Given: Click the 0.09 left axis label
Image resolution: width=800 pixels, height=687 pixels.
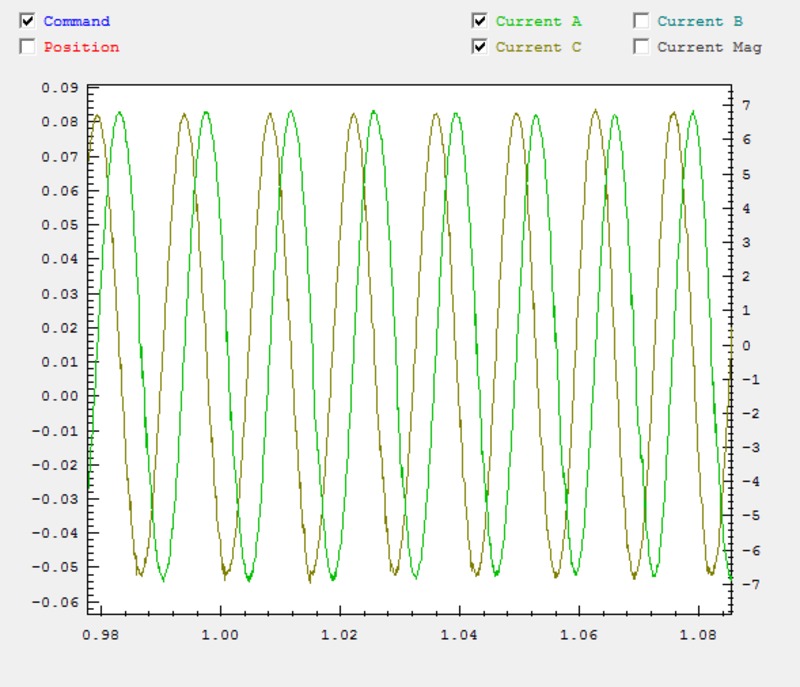Looking at the screenshot, I should pos(59,88).
